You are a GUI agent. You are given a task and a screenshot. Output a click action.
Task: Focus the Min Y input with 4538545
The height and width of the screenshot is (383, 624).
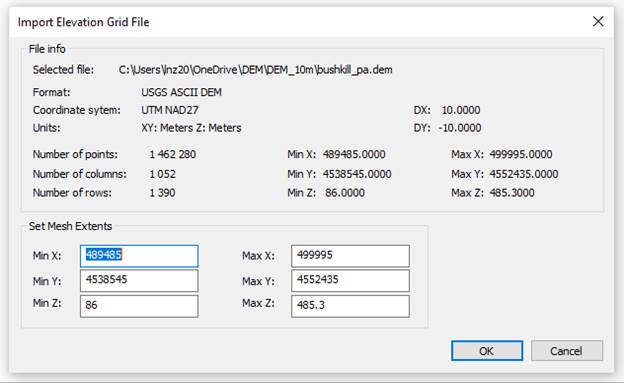point(139,280)
